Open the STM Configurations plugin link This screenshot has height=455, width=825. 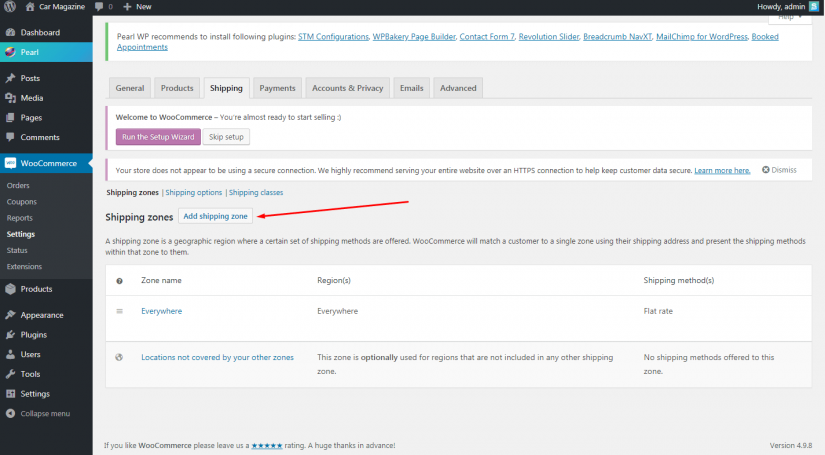coord(333,36)
